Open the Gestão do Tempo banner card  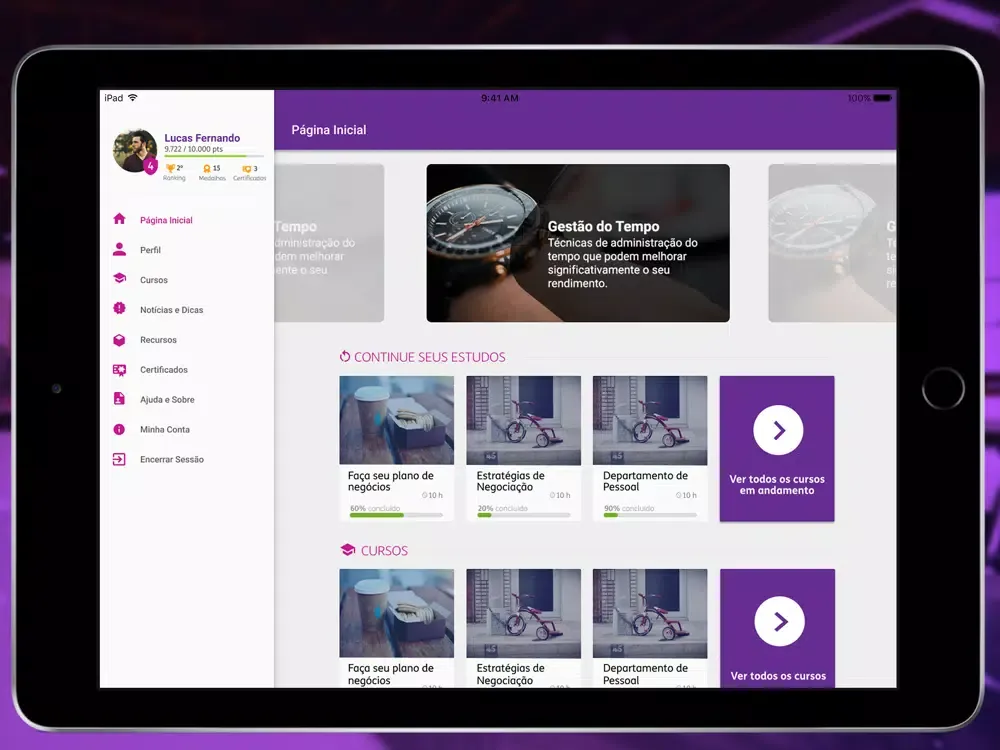[x=578, y=243]
